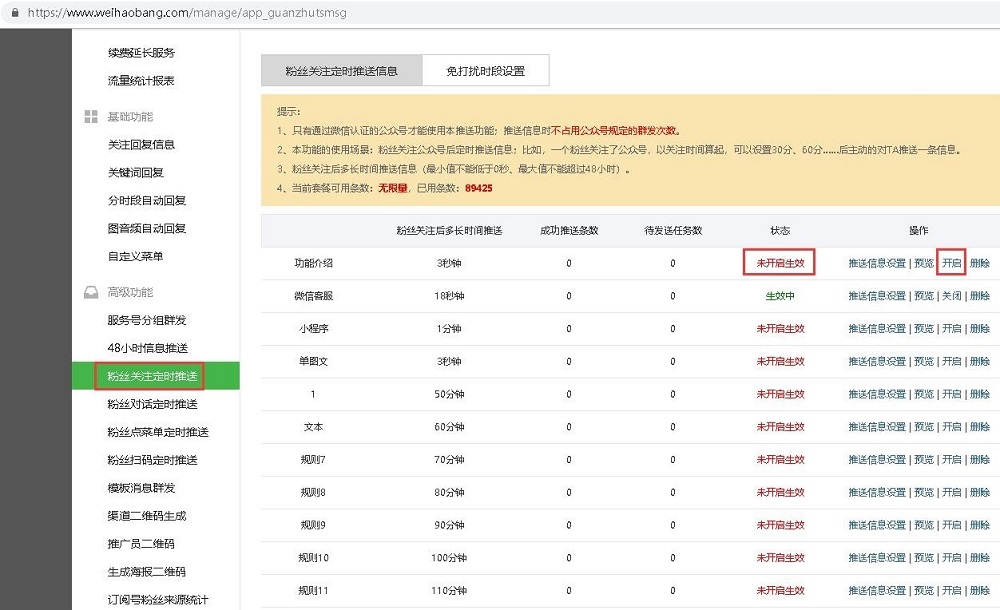Click 开启 for 规则7 row
1000x610 pixels.
coord(952,459)
